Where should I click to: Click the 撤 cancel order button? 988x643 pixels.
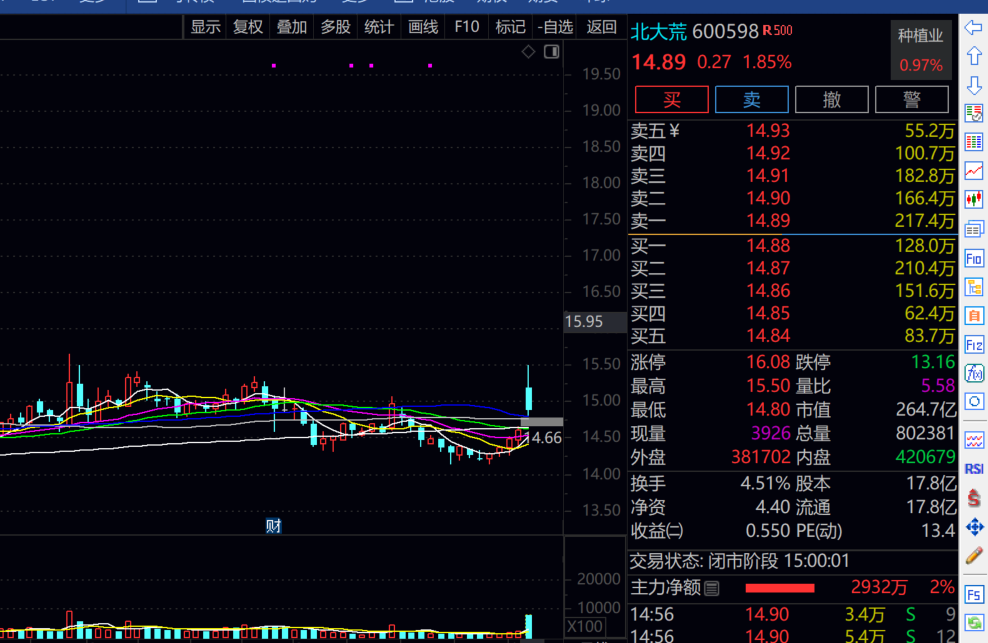coord(832,100)
